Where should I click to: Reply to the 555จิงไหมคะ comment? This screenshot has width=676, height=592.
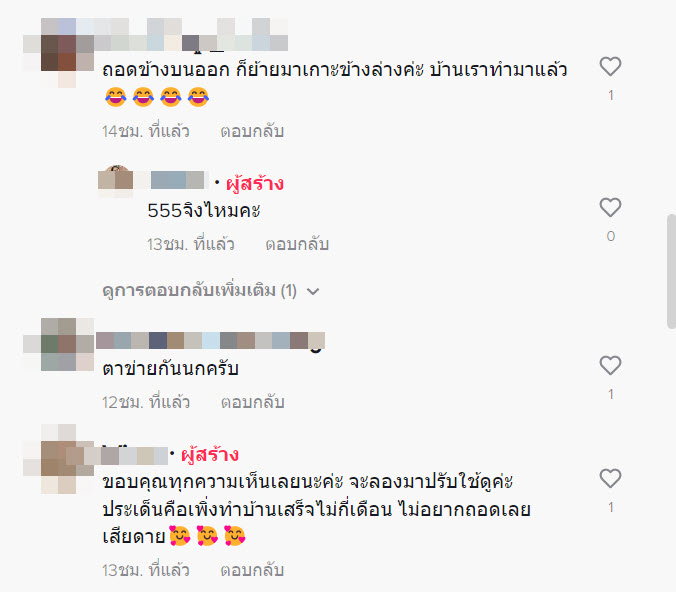click(x=297, y=244)
